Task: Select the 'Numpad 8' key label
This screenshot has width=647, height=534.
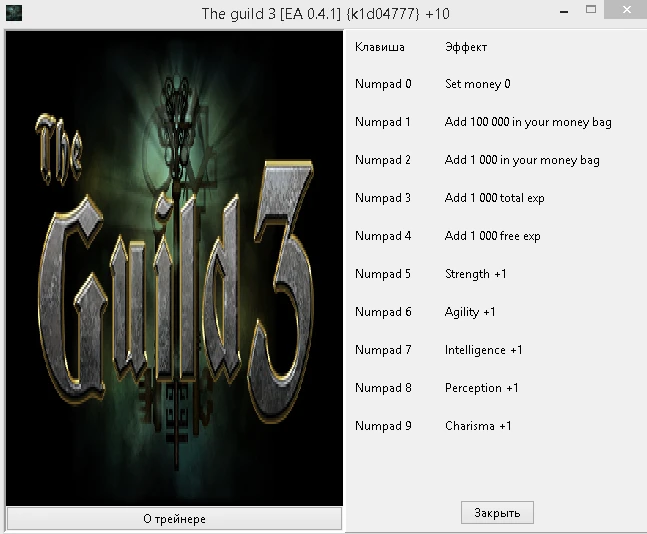Action: [383, 388]
